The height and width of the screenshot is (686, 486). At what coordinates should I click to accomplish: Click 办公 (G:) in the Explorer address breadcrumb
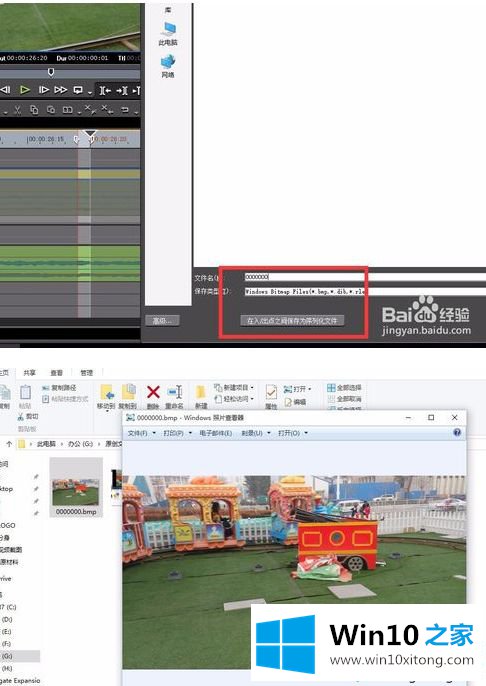click(80, 444)
